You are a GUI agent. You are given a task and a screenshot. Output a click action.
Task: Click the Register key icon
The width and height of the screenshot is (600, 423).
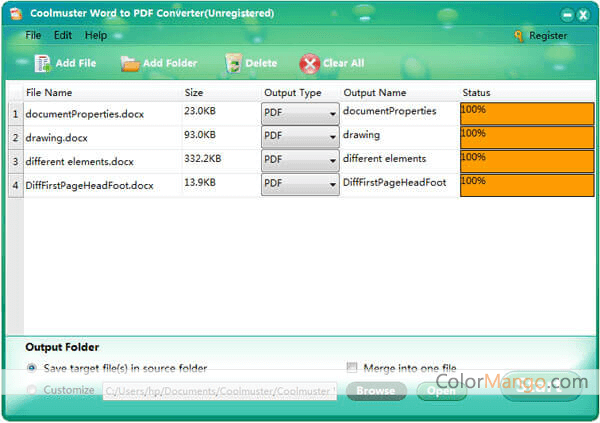pyautogui.click(x=518, y=35)
